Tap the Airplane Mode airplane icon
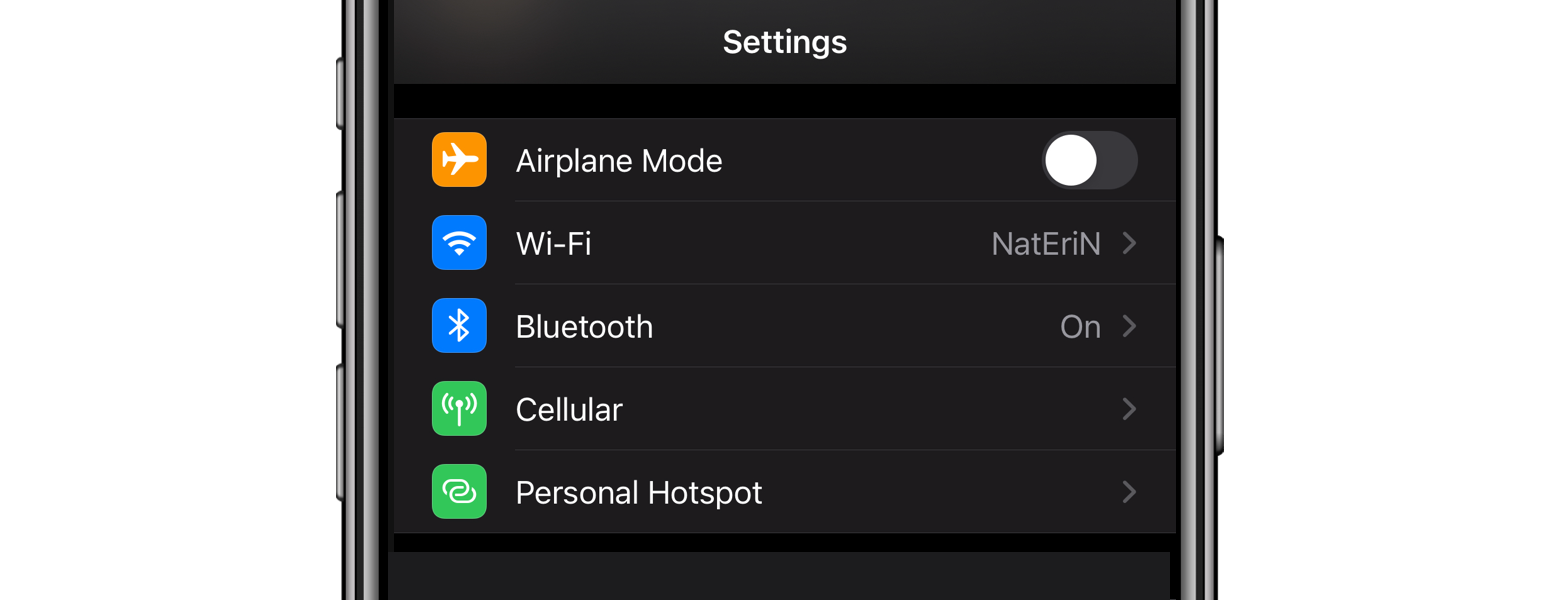The image size is (1560, 600). (459, 160)
